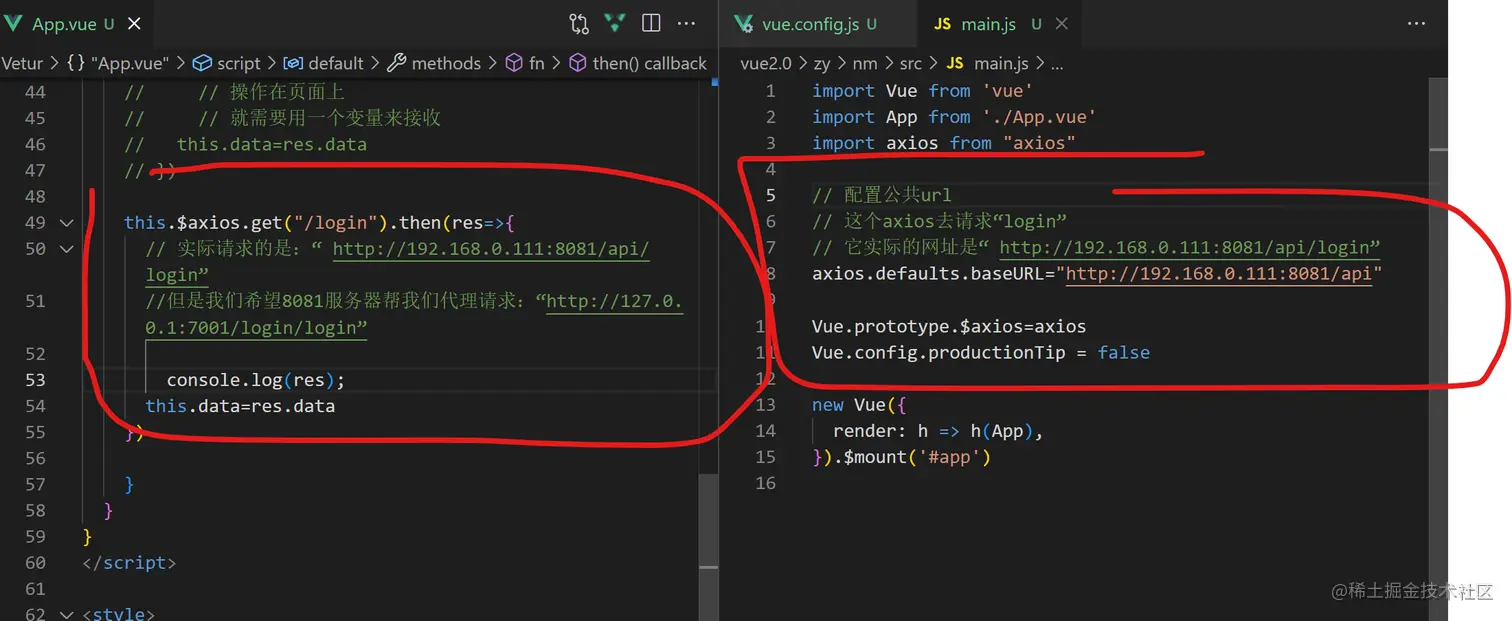
Task: Collapse the style block fold at line 62
Action: point(67,614)
